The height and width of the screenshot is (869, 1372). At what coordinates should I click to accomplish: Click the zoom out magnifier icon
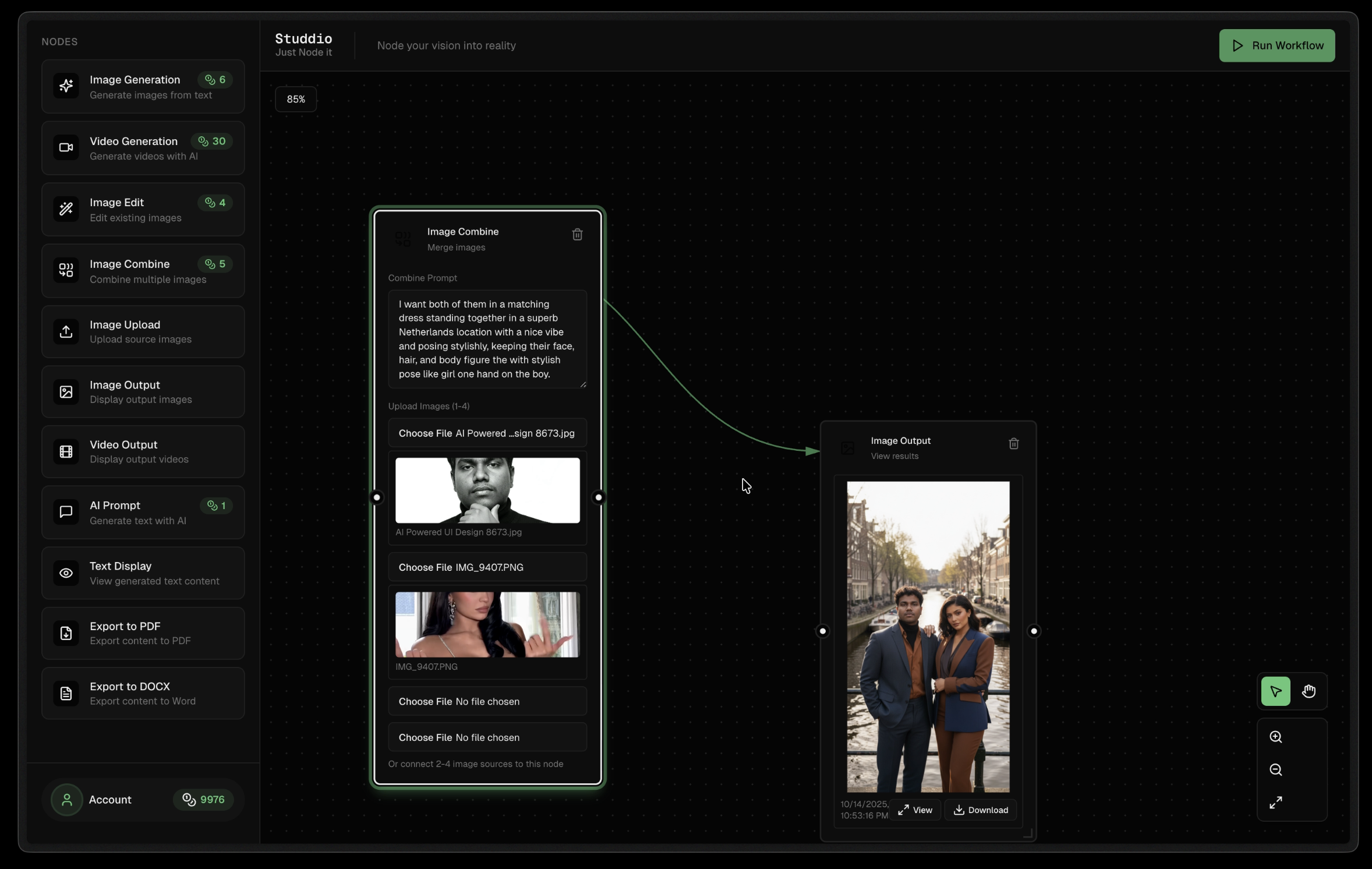[x=1275, y=769]
